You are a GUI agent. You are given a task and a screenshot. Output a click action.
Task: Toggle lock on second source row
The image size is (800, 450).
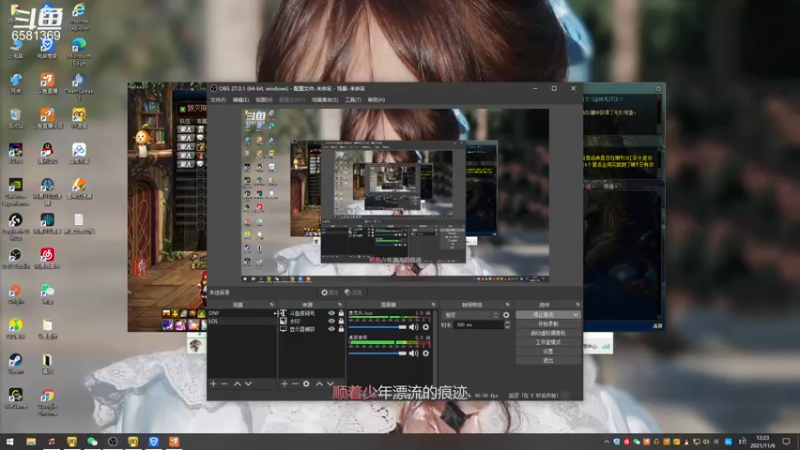(x=341, y=321)
